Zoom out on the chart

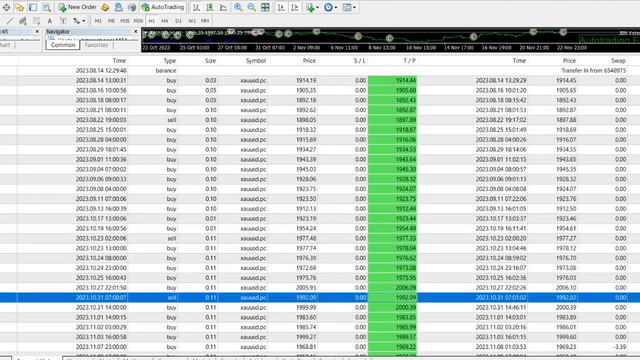click(251, 7)
